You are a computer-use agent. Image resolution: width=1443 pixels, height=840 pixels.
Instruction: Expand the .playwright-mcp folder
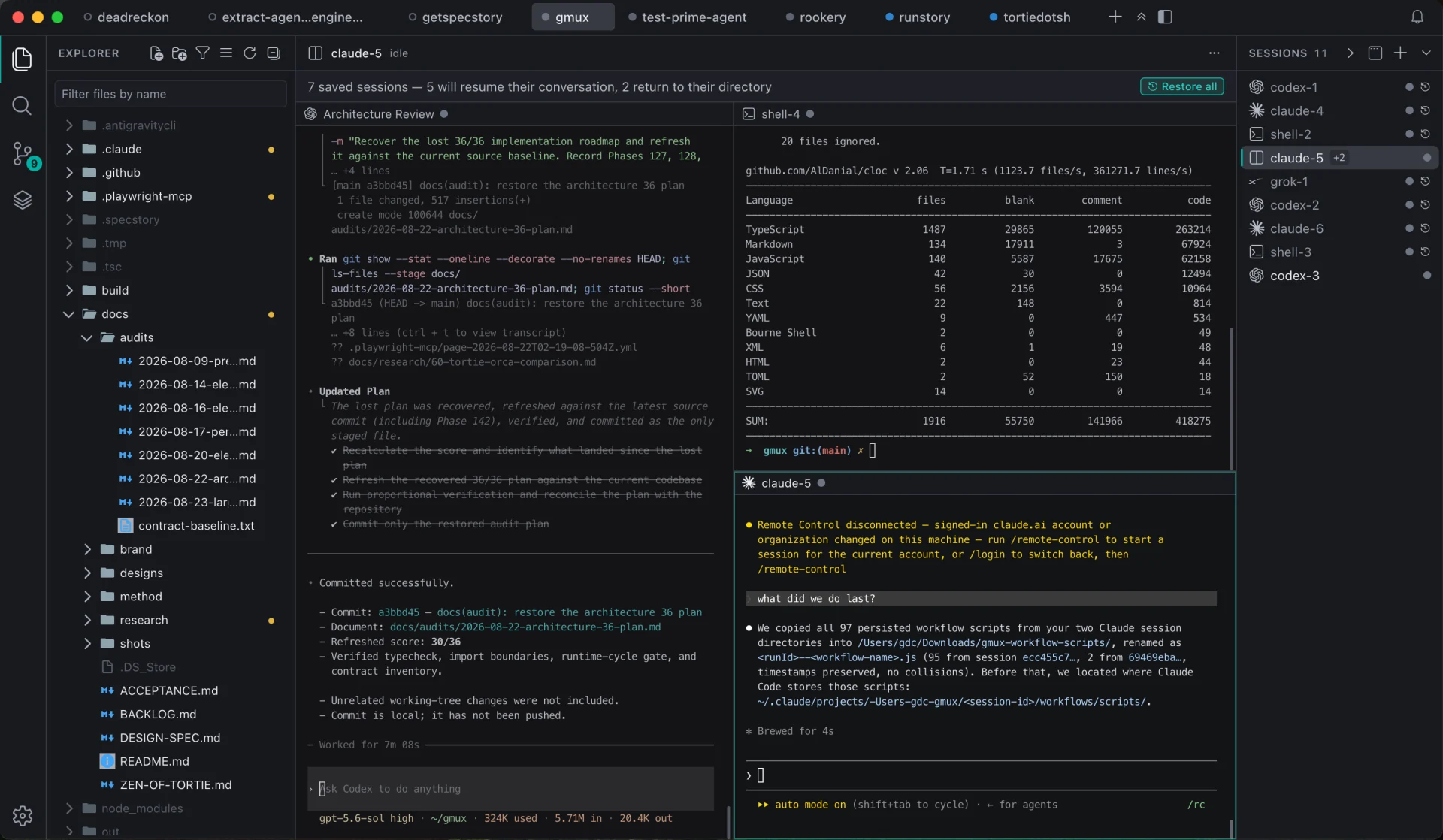[69, 196]
